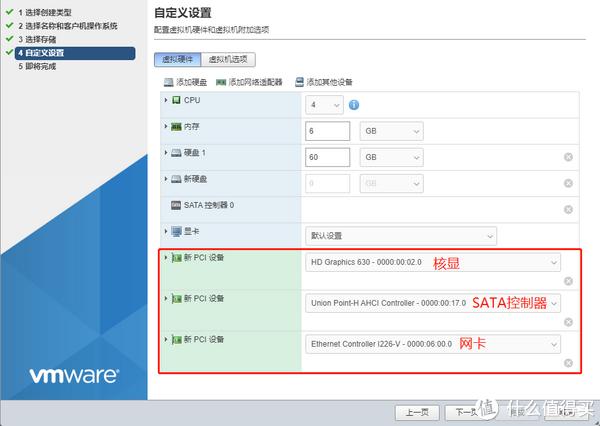Expand the hard disk 1 (硬盘 1) row
Image resolution: width=600 pixels, height=426 pixels.
(x=166, y=153)
